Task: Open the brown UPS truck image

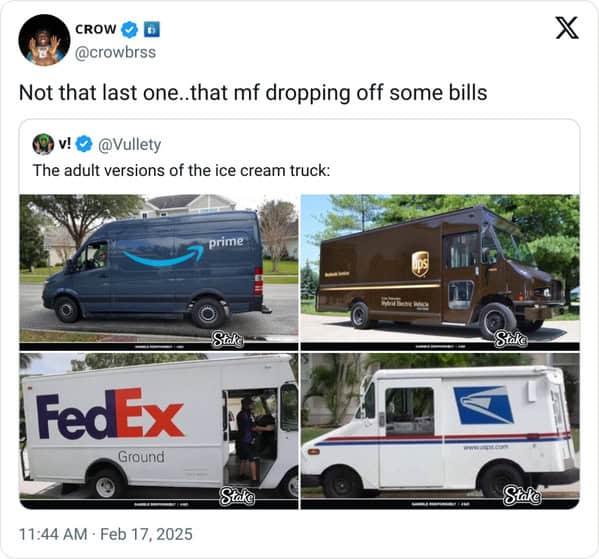Action: click(440, 272)
